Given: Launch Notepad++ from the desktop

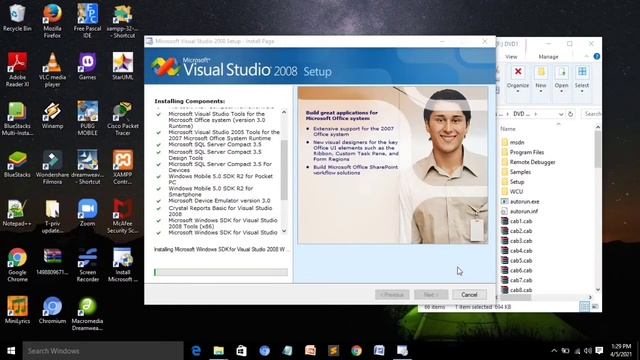Looking at the screenshot, I should click(17, 212).
